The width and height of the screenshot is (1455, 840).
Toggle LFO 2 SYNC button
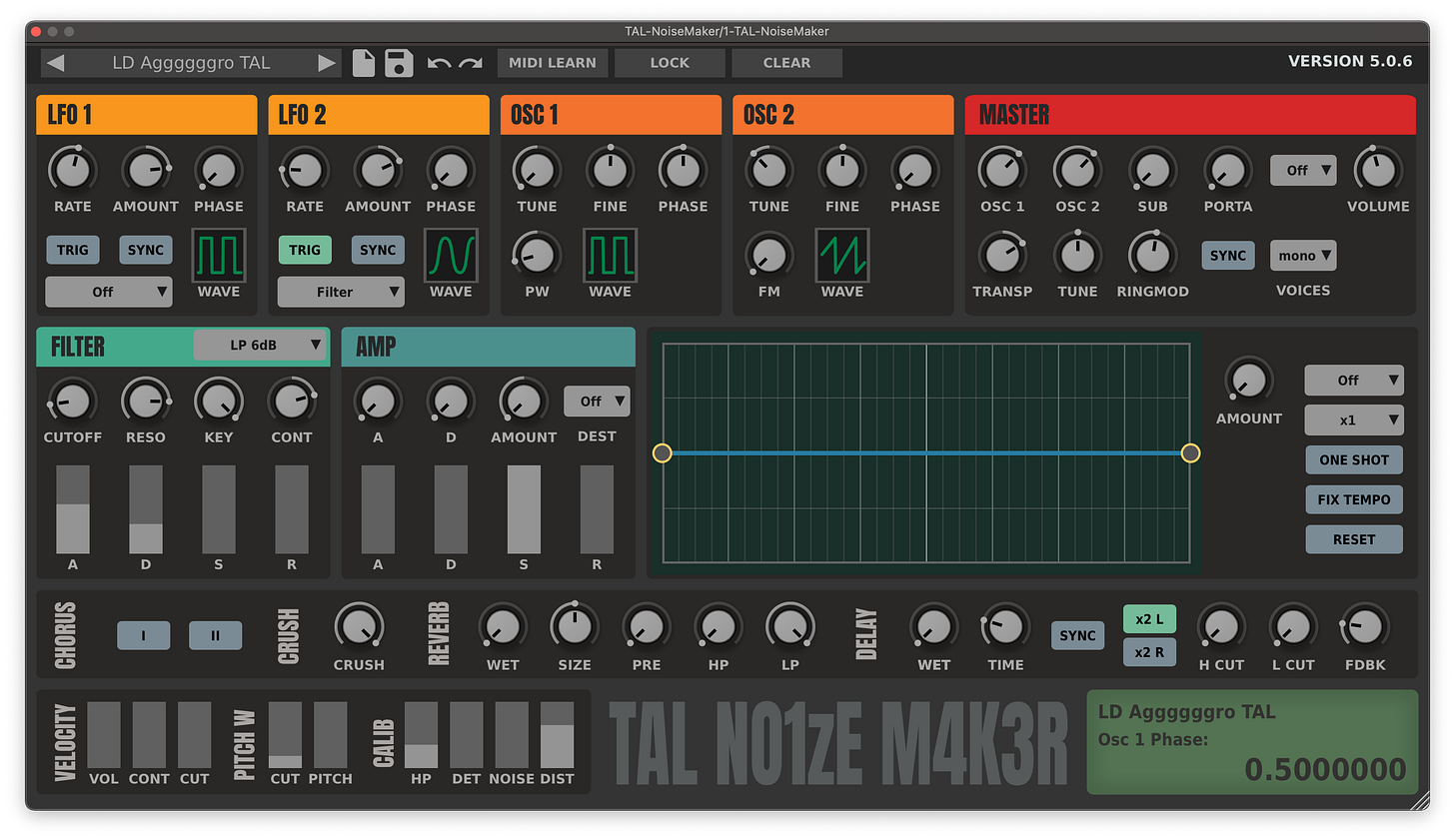click(x=378, y=250)
